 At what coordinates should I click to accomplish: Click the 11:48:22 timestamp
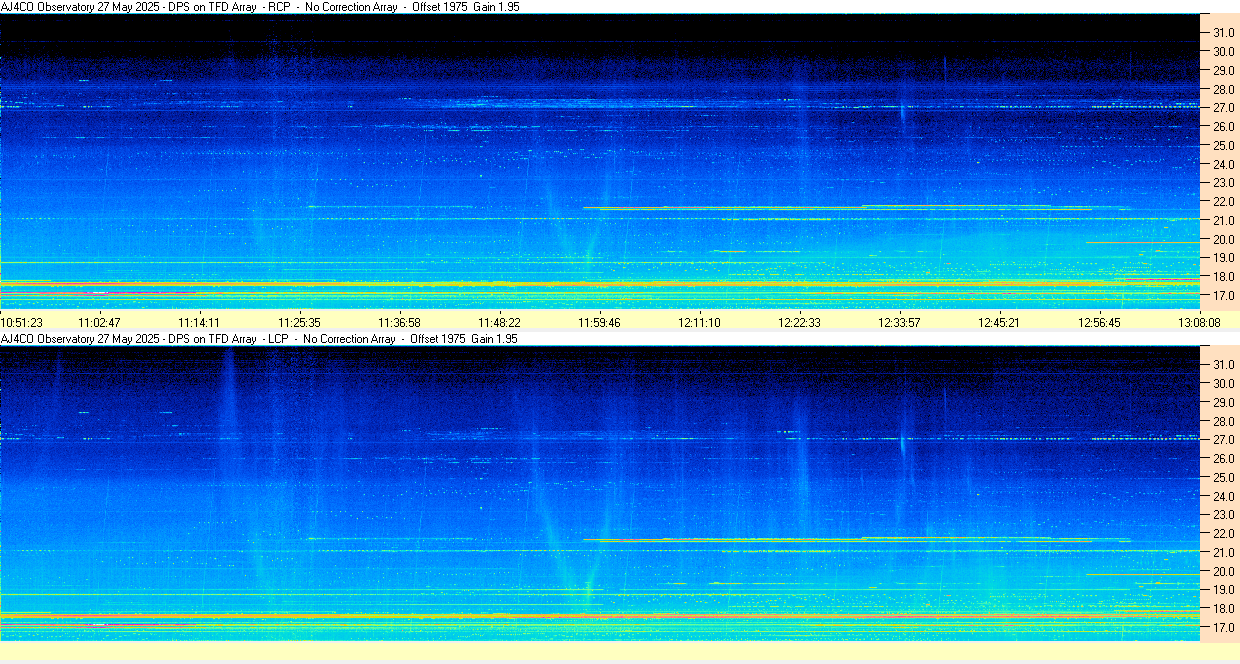click(x=499, y=322)
